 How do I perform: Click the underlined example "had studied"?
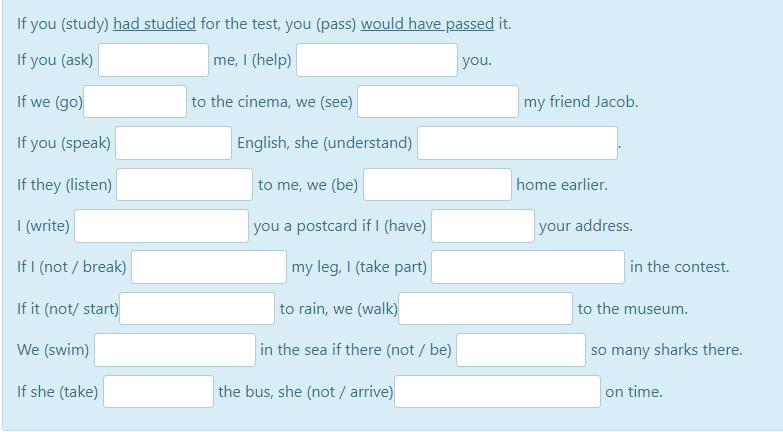(154, 23)
